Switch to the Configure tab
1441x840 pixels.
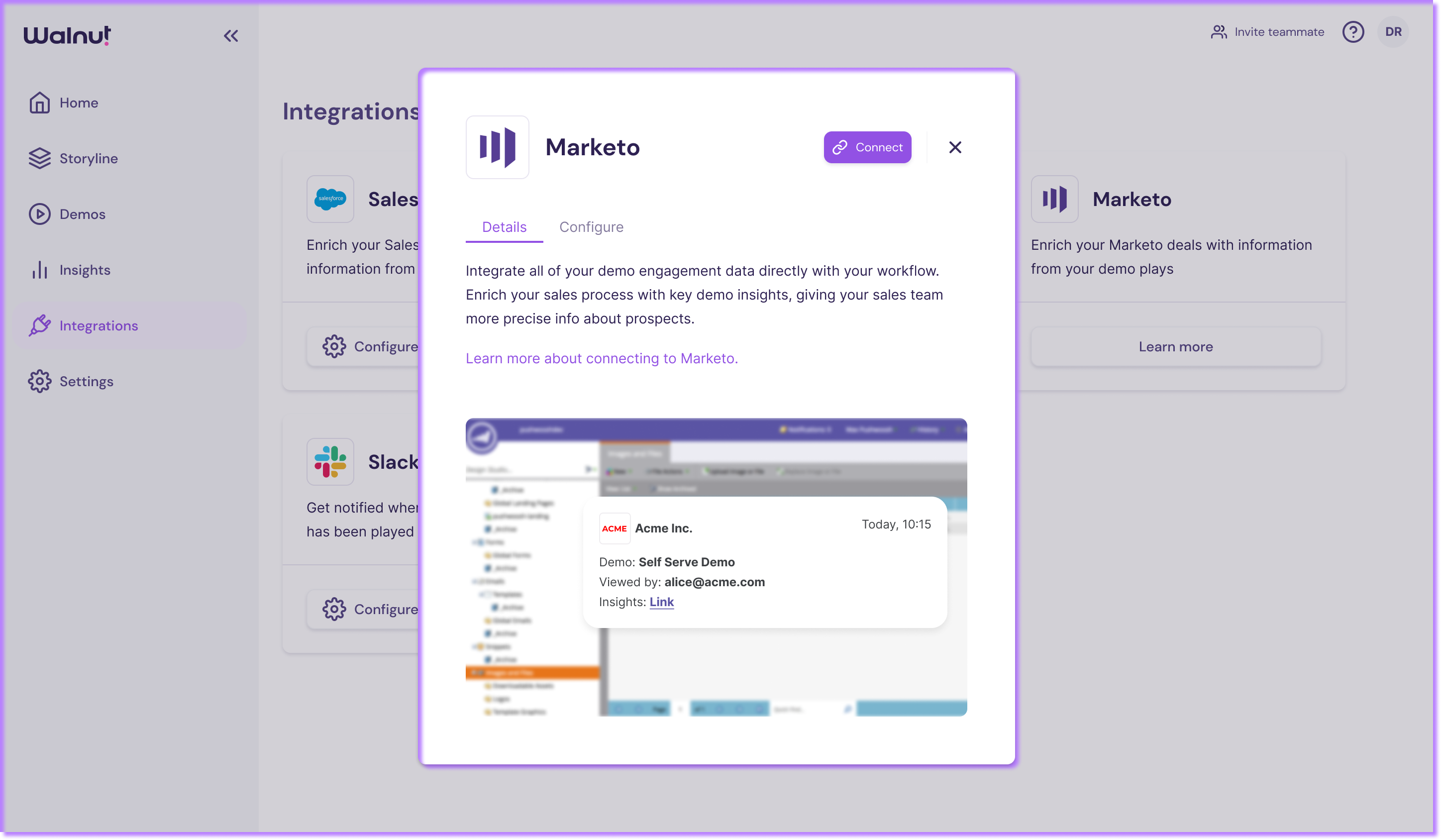(591, 227)
